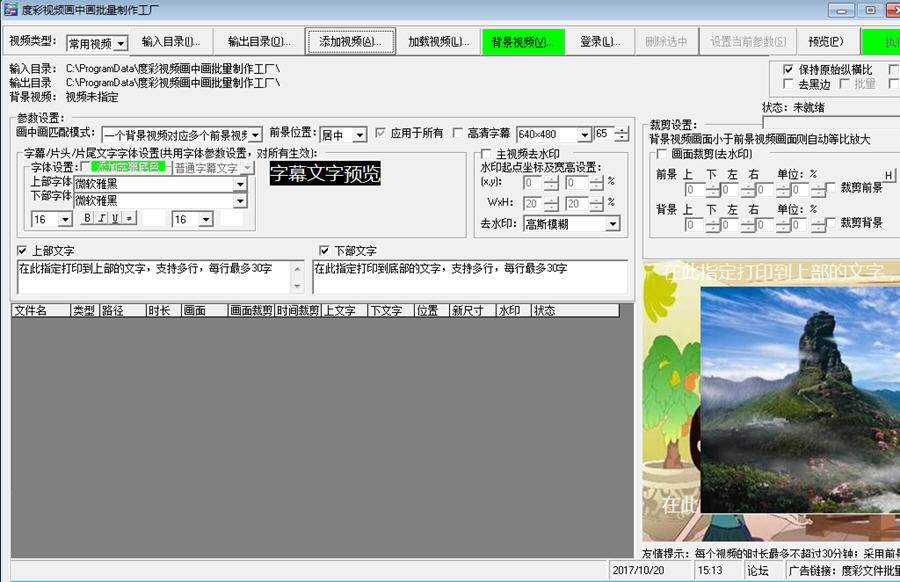Enable 主视频去水印 checkbox
The image size is (900, 582).
[x=486, y=154]
